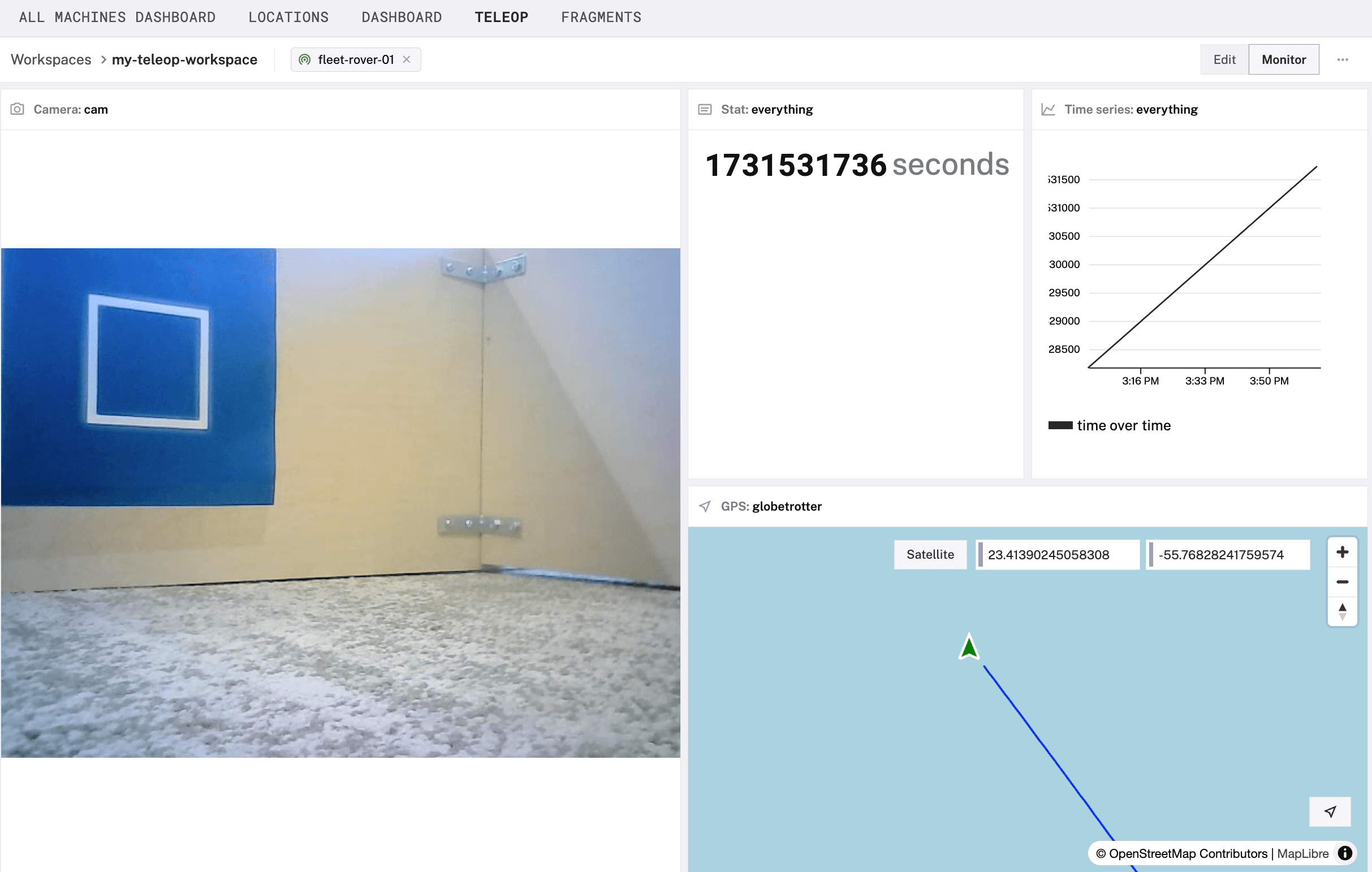The height and width of the screenshot is (872, 1372).
Task: Reset map bearing with compass icon
Action: click(x=1342, y=611)
